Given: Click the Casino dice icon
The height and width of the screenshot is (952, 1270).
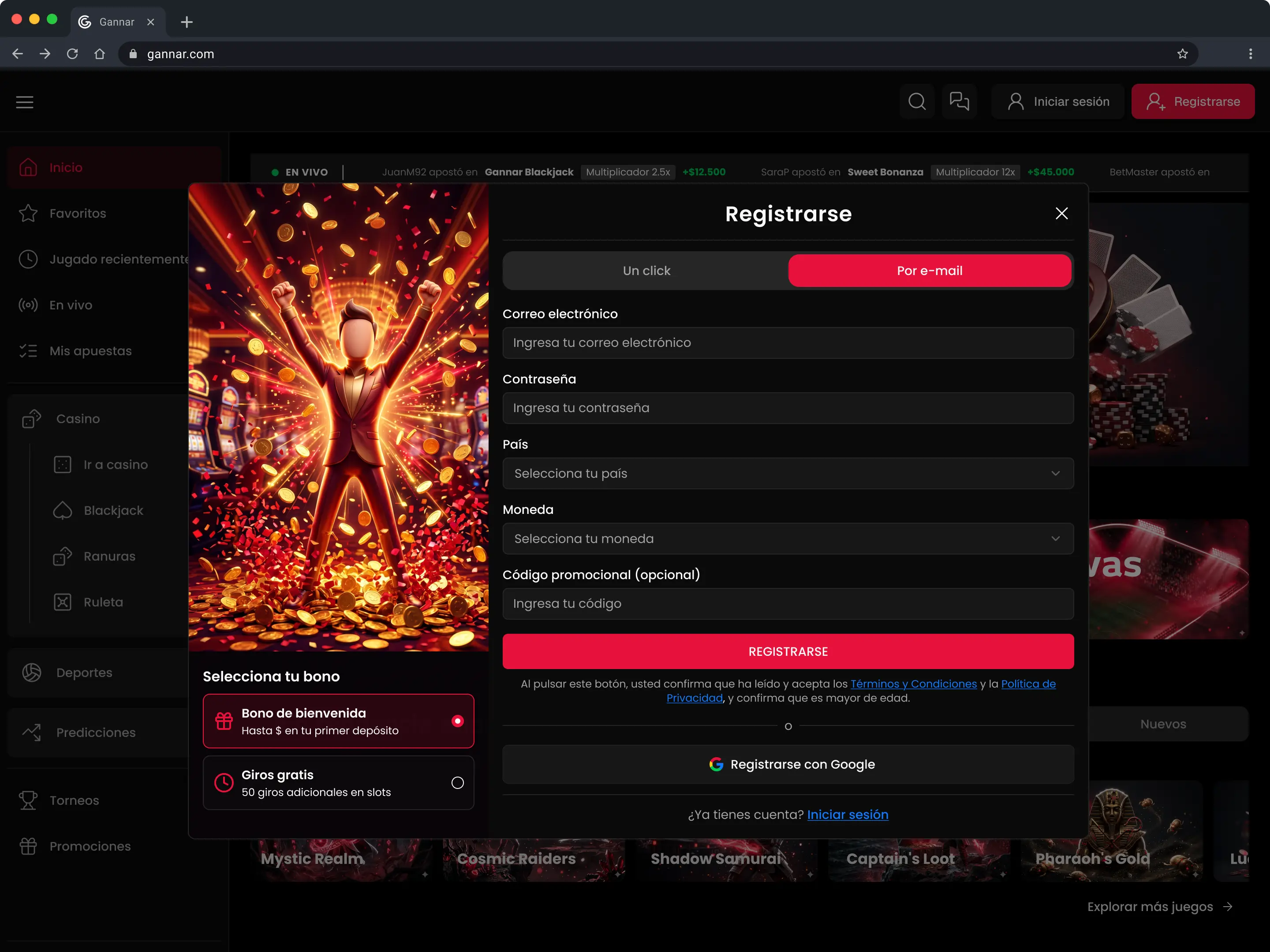Looking at the screenshot, I should pyautogui.click(x=32, y=419).
